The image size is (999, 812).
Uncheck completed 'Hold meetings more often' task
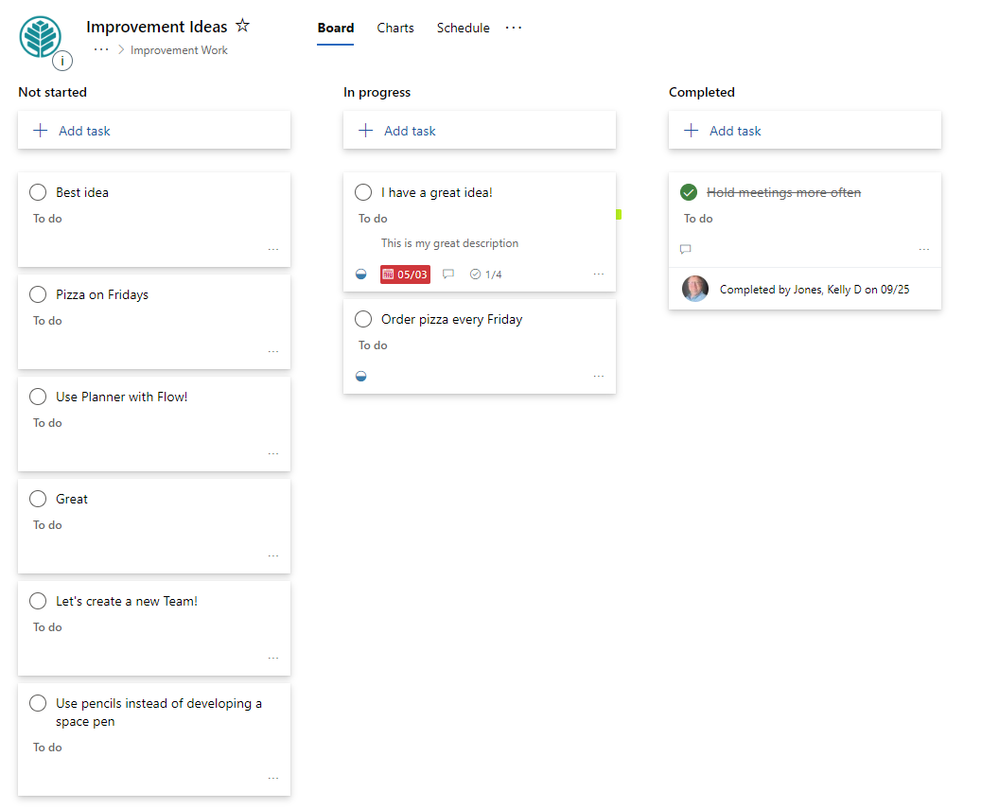coord(689,192)
